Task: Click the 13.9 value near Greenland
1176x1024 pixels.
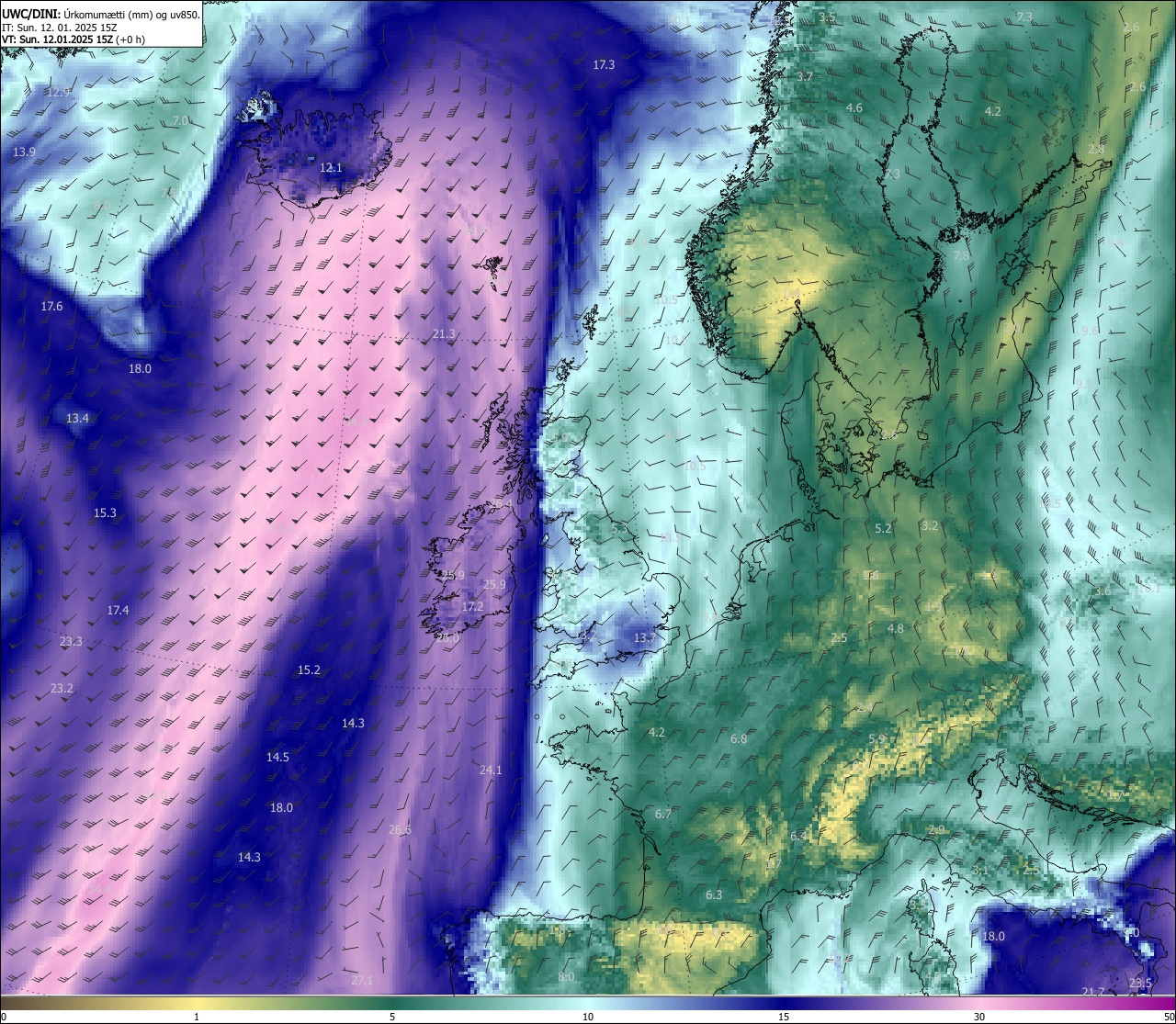Action: click(25, 152)
